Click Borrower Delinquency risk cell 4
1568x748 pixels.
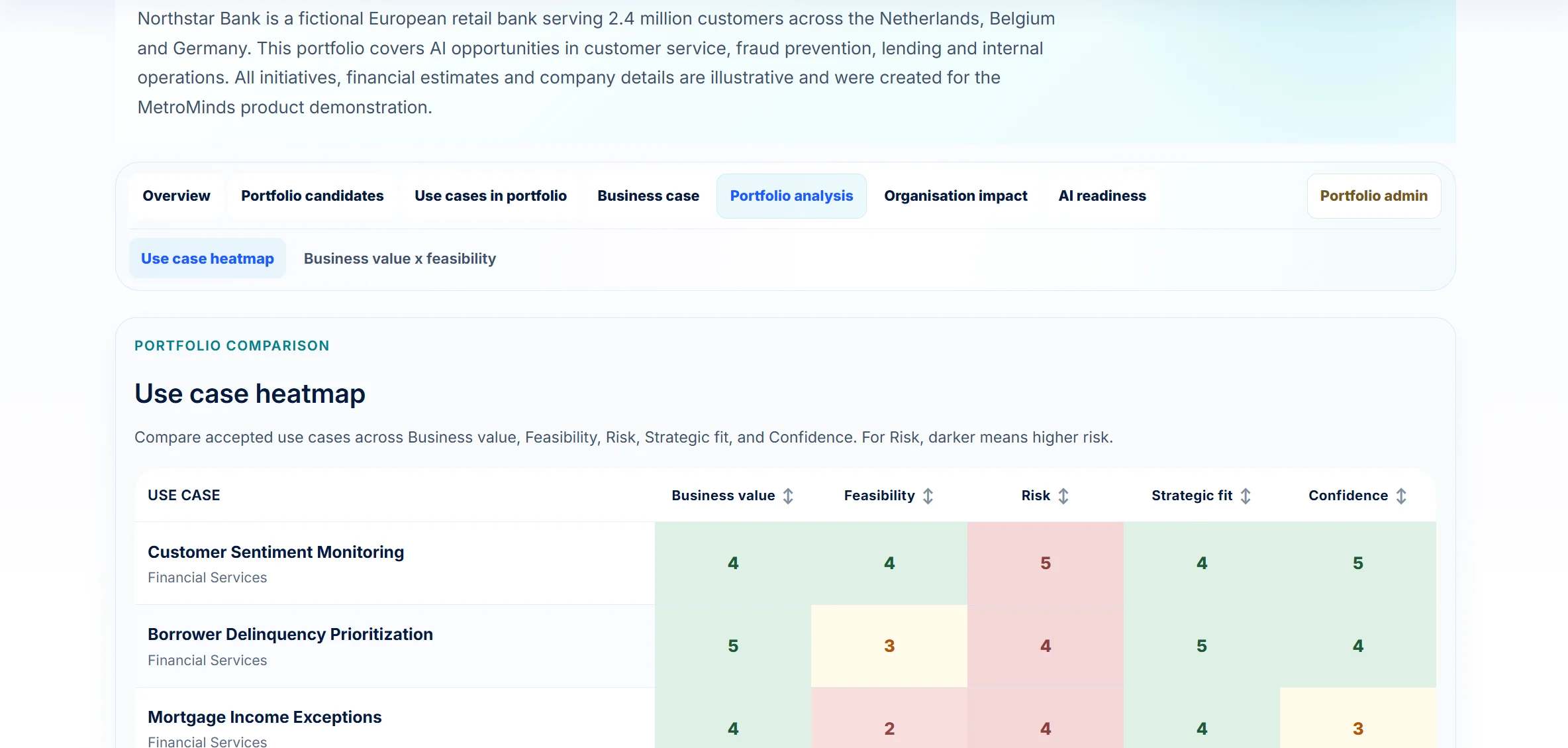pyautogui.click(x=1045, y=646)
